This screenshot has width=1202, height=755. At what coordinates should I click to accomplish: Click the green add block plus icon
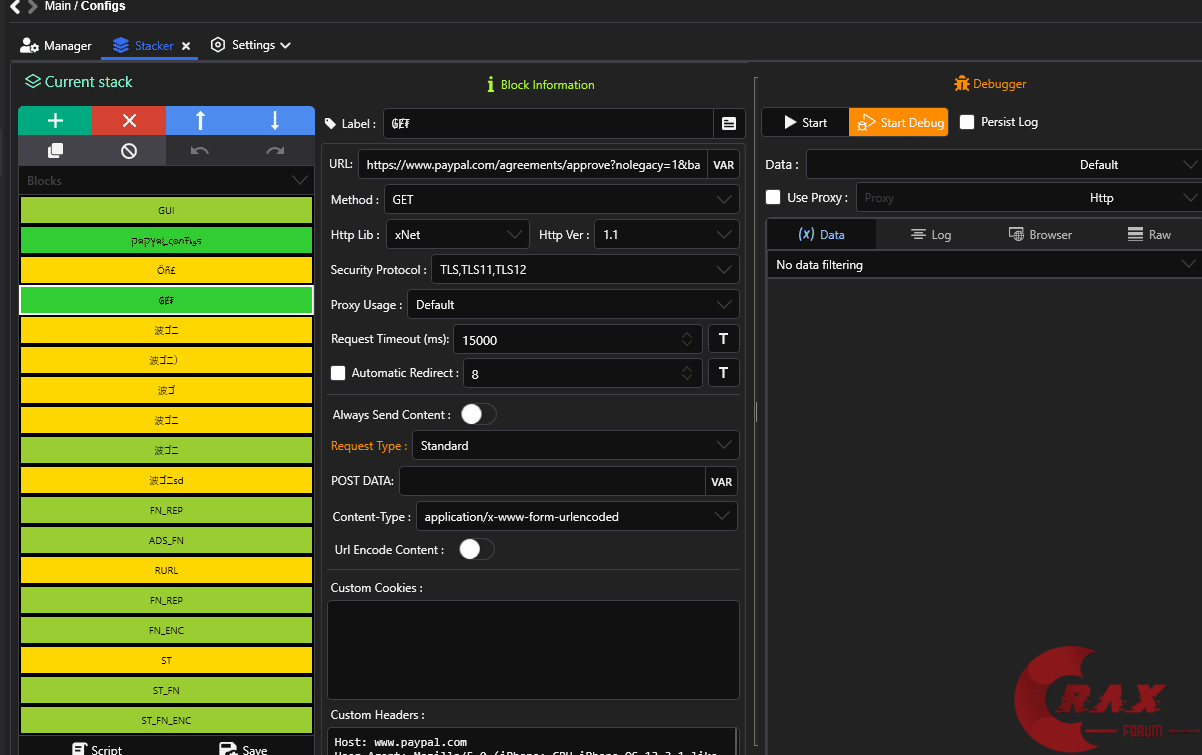click(x=55, y=121)
